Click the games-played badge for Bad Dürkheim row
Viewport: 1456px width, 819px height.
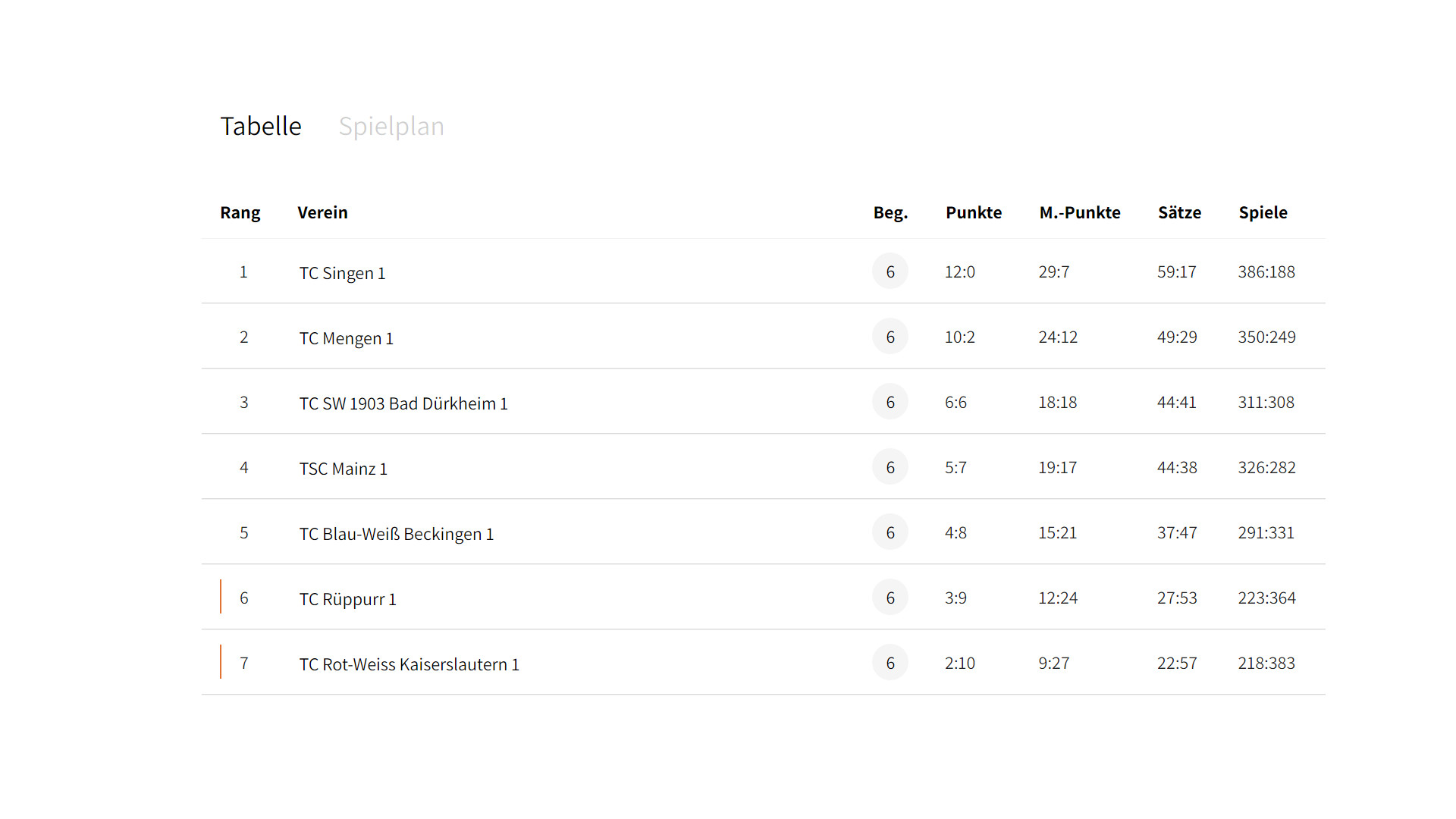(x=890, y=402)
